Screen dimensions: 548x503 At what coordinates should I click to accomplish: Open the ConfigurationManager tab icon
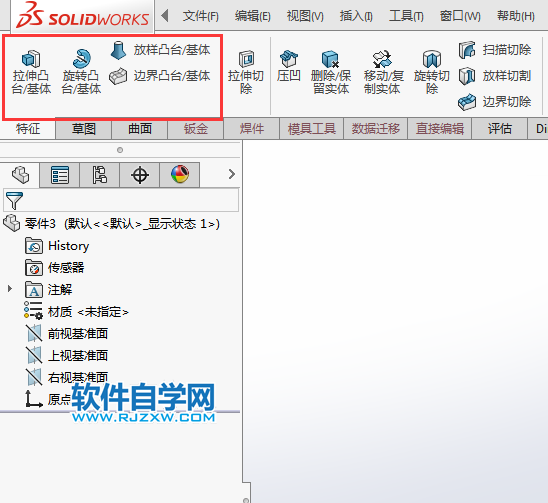pos(100,175)
